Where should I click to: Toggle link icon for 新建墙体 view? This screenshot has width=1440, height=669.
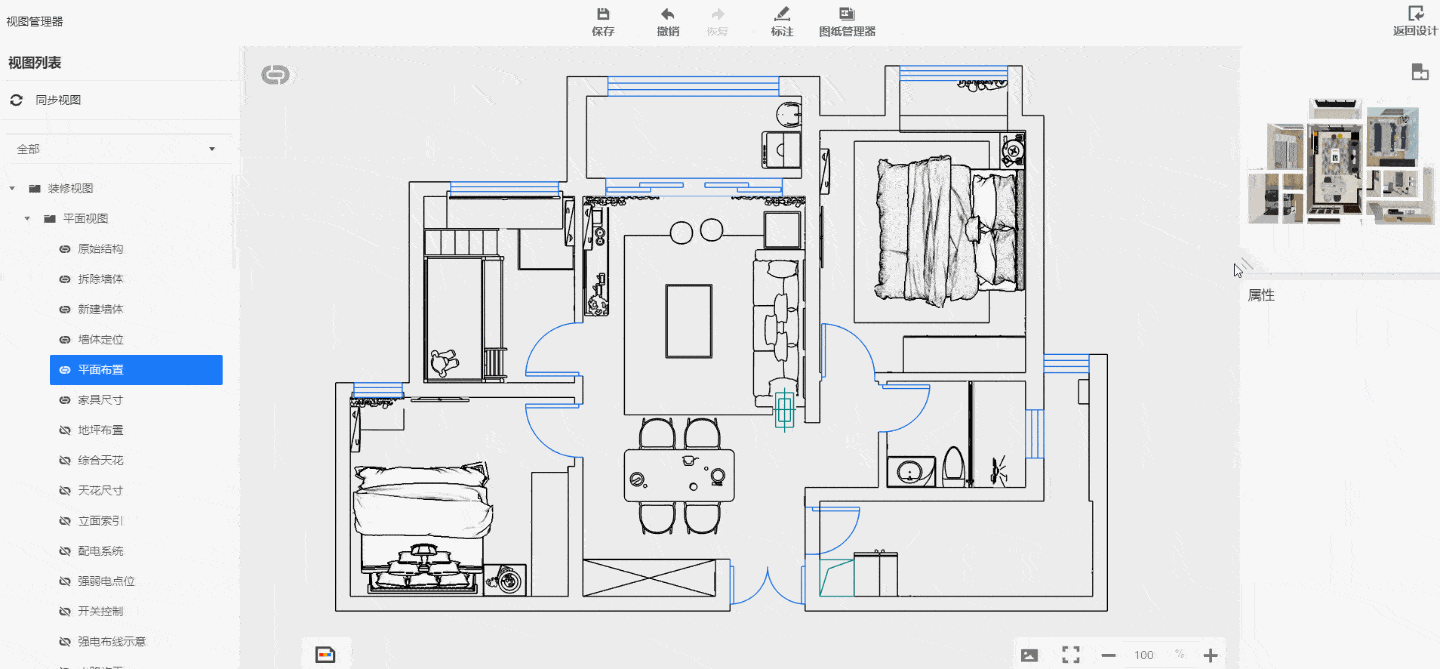tap(64, 309)
